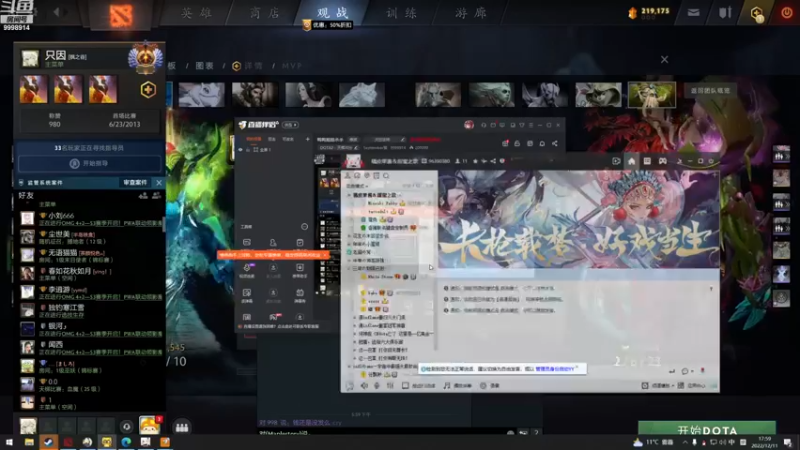The image size is (800, 450).
Task: Open the 只因 profile avatar
Action: pos(30,58)
